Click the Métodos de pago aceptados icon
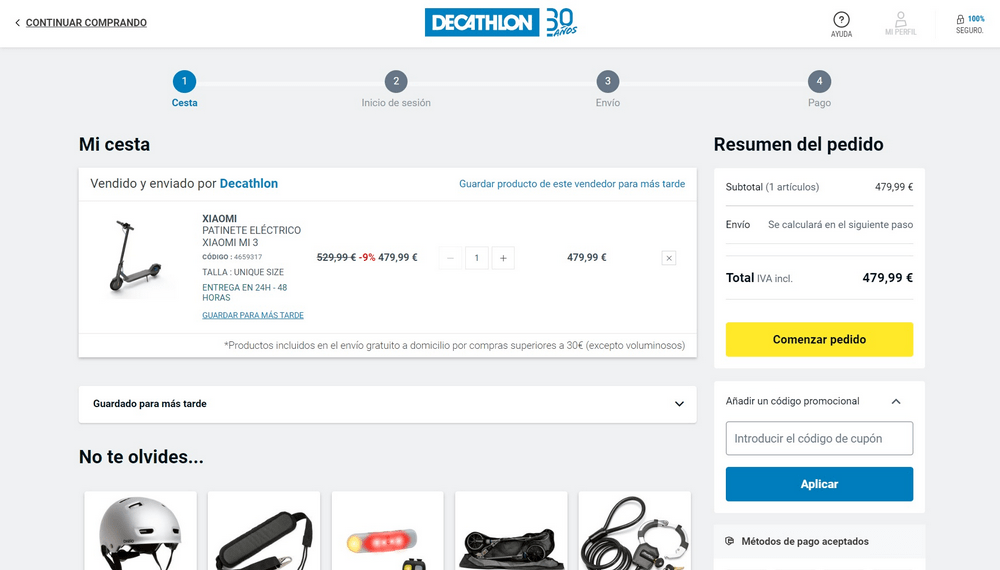The height and width of the screenshot is (570, 1000). click(x=730, y=541)
